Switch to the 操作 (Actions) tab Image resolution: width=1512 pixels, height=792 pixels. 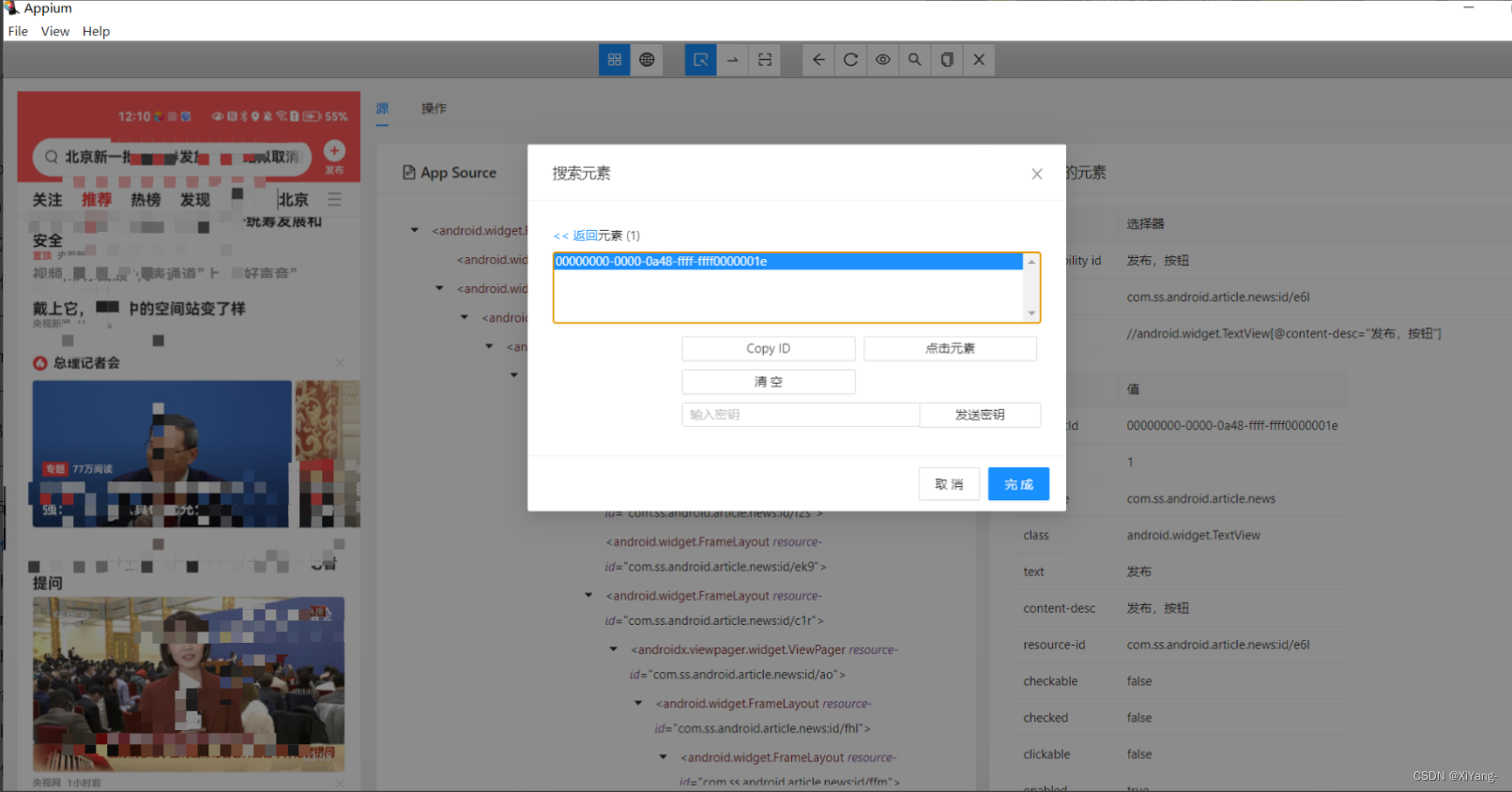click(434, 108)
